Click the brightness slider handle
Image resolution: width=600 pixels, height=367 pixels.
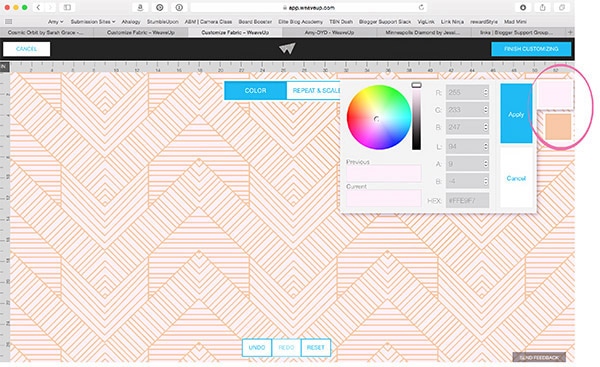(416, 85)
